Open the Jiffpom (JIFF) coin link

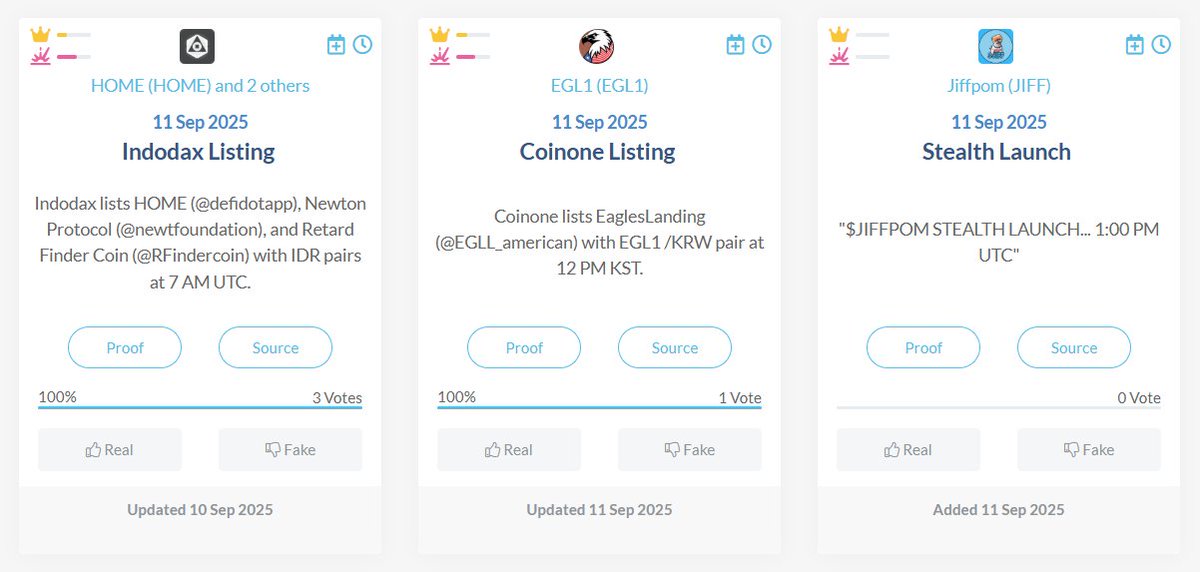pyautogui.click(x=999, y=86)
